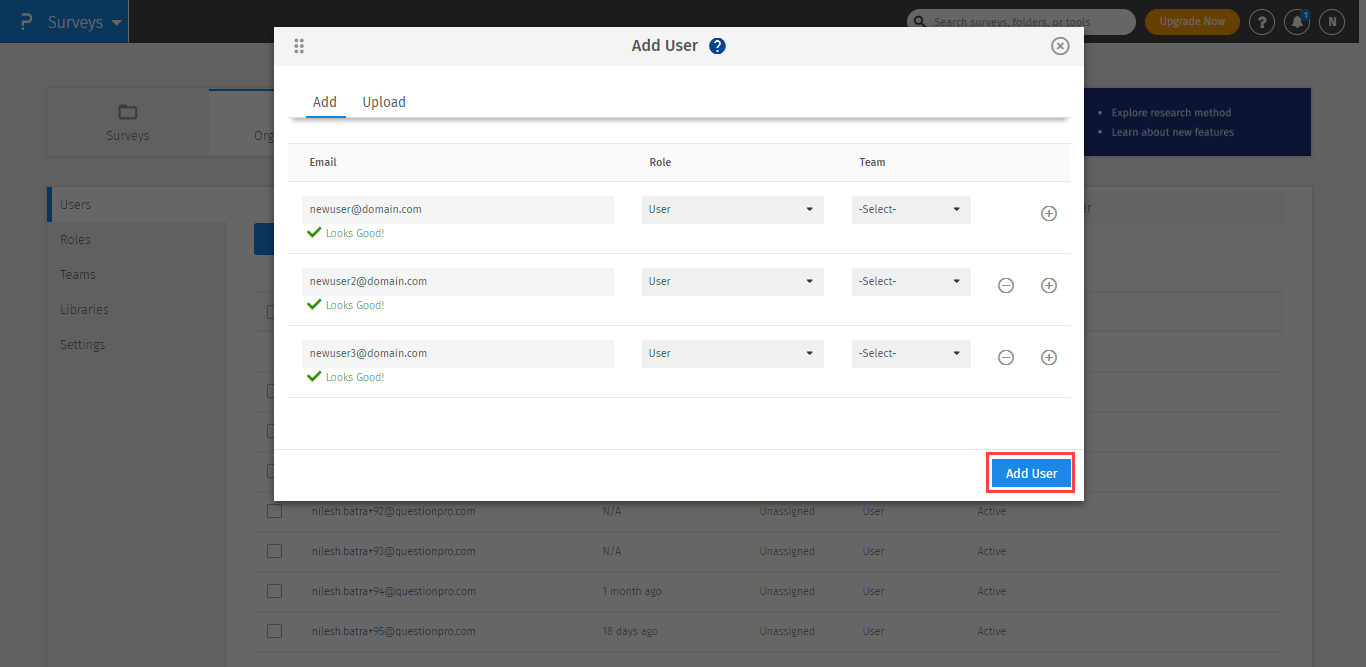
Task: Open Team dropdown for newuser3@domain.com
Action: (911, 354)
